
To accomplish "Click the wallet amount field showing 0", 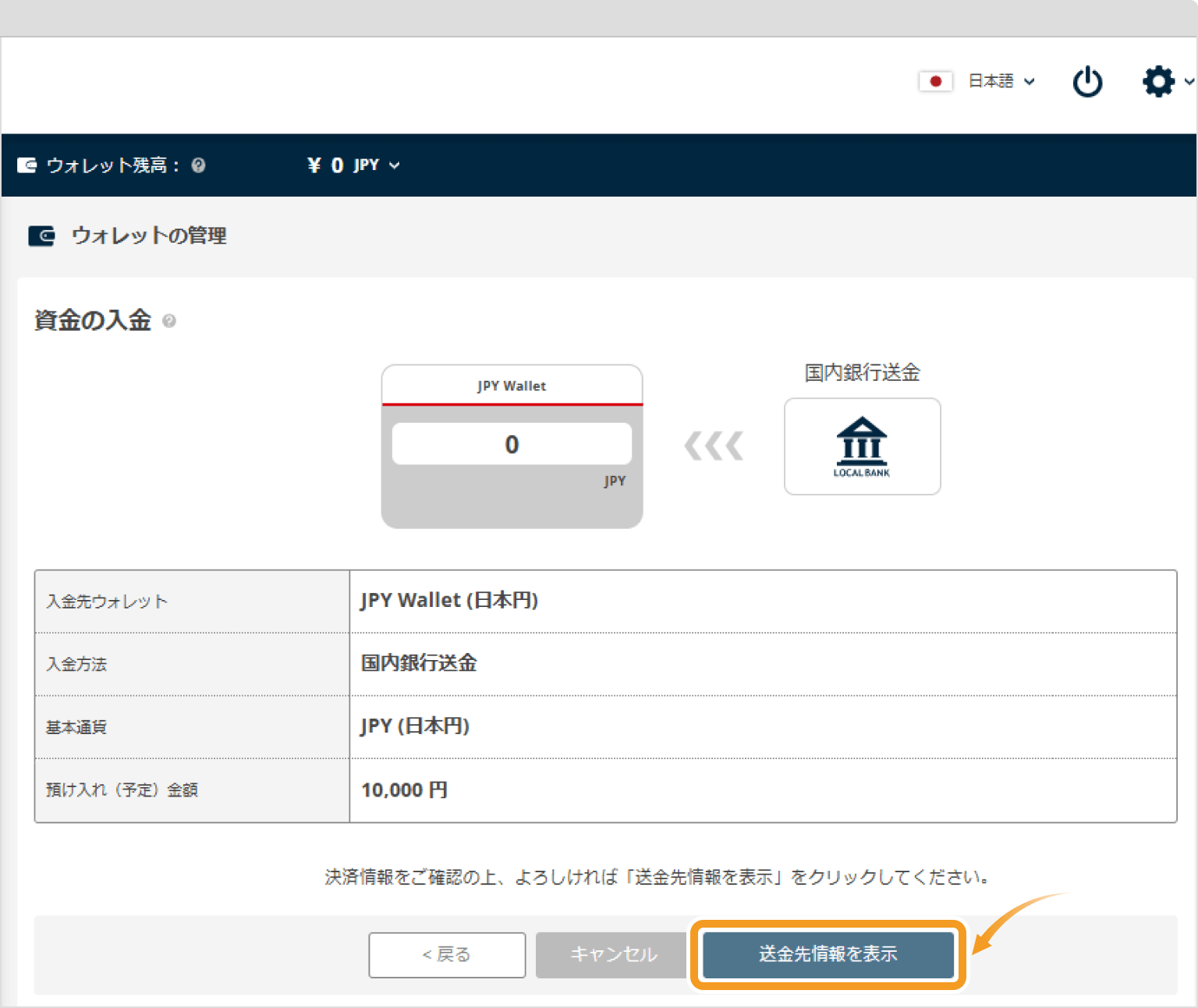I will point(512,444).
